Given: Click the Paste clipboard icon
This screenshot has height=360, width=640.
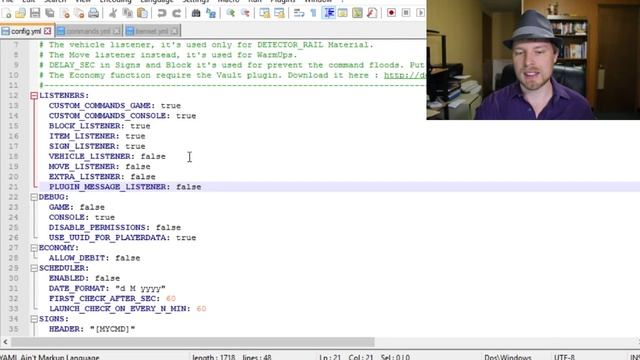Looking at the screenshot, I should point(142,13).
